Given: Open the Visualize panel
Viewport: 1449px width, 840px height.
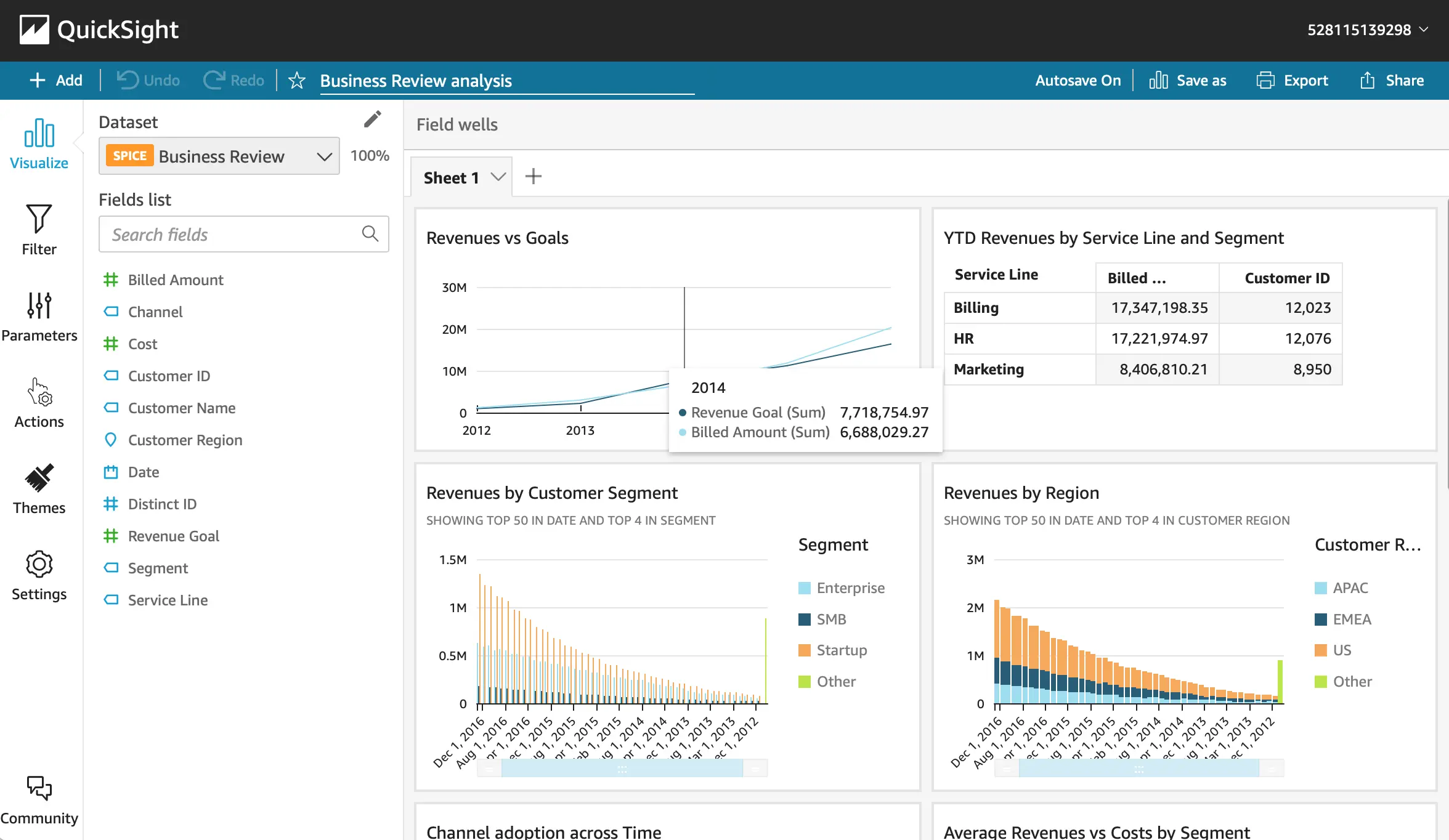Looking at the screenshot, I should [x=39, y=144].
